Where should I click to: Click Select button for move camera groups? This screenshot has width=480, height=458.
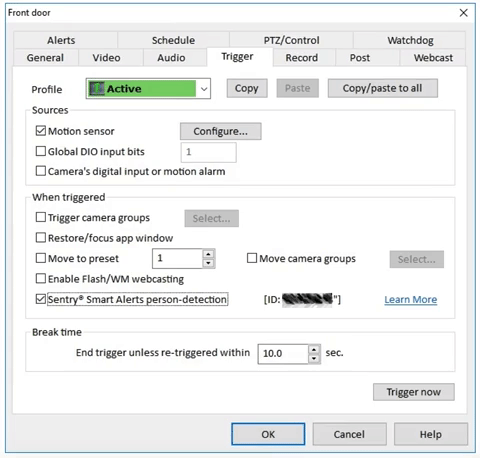coord(417,259)
